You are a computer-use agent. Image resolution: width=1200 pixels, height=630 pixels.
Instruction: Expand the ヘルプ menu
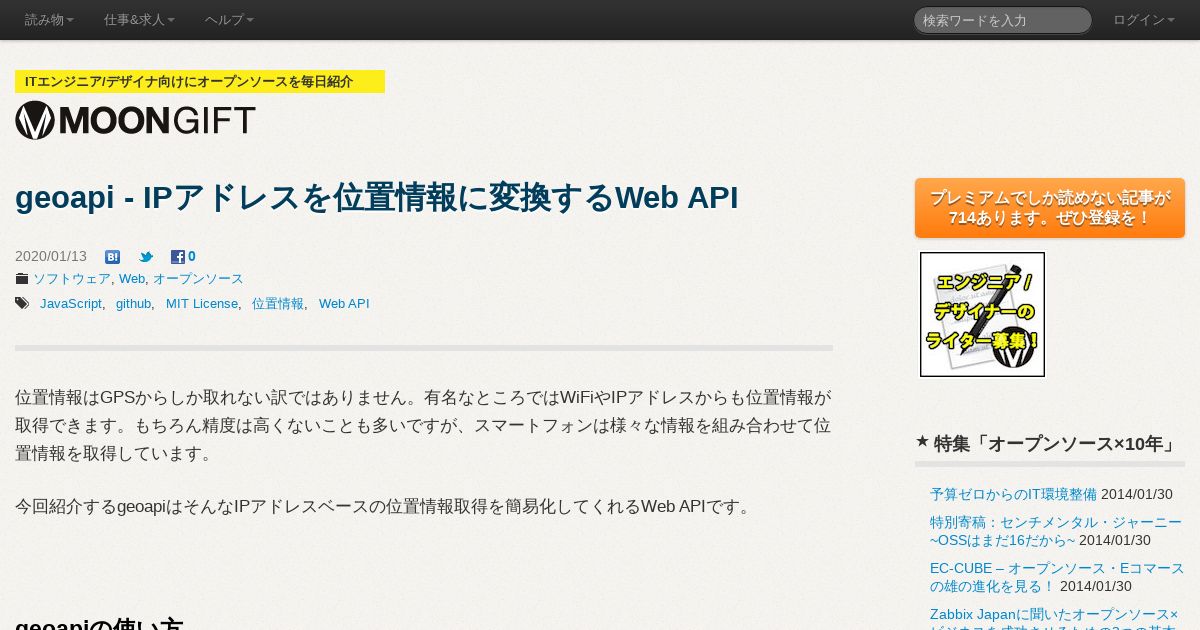229,20
